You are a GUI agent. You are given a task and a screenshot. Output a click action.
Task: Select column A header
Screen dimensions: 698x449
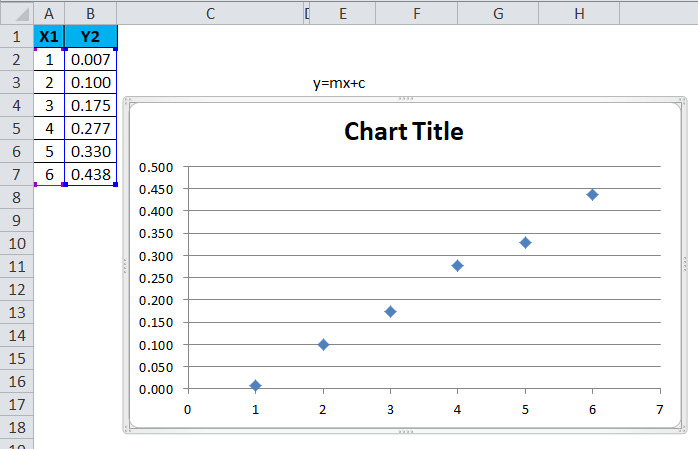(x=49, y=13)
